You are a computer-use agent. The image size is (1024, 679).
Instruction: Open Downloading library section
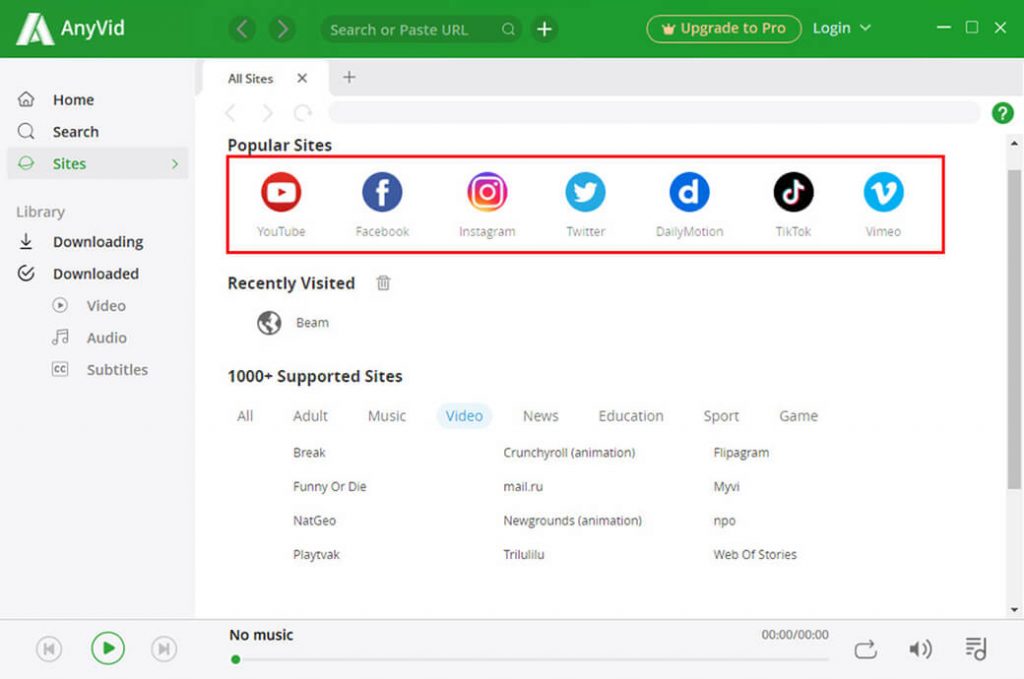click(98, 242)
